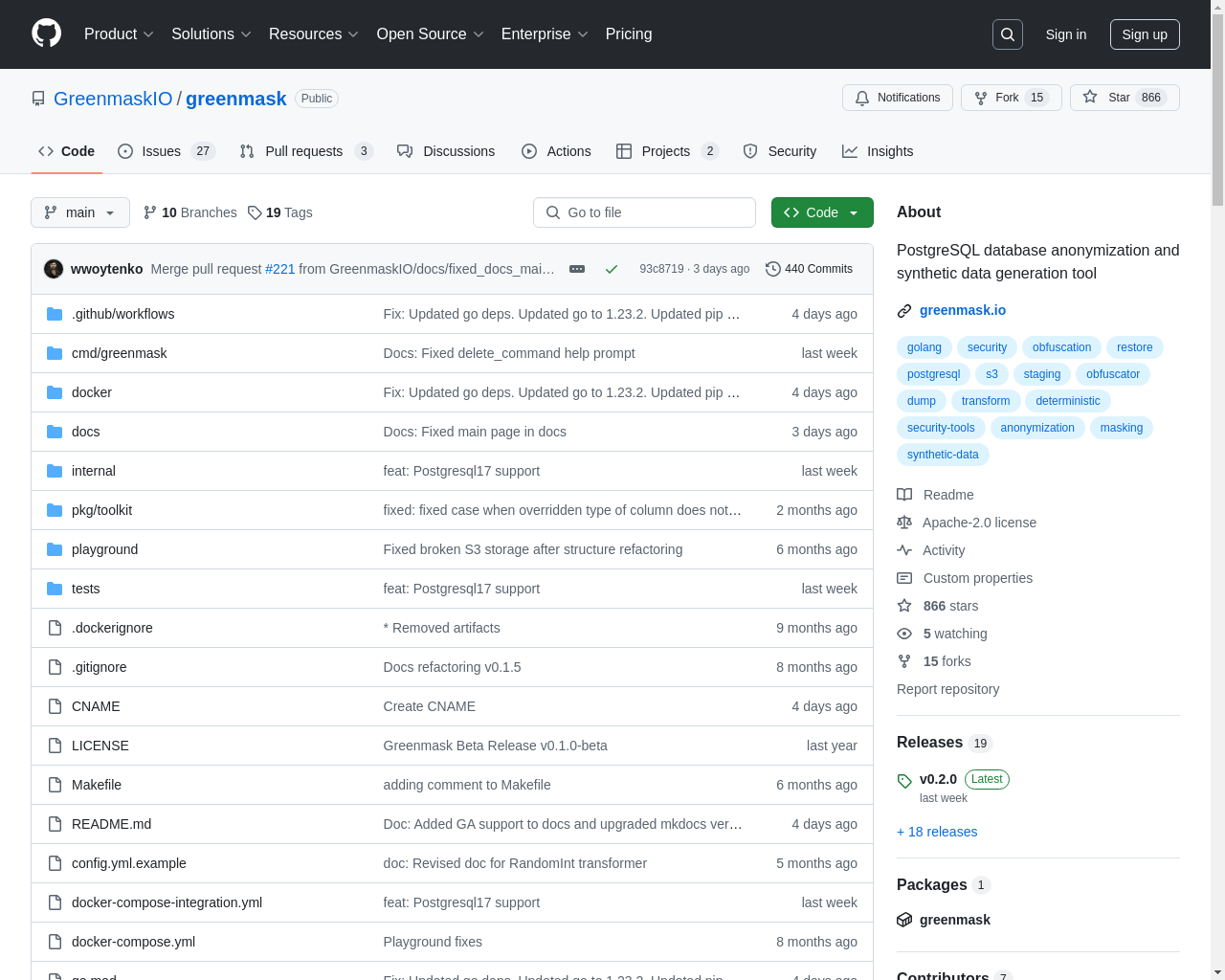Open the Product dropdown menu
1225x980 pixels.
tap(119, 34)
